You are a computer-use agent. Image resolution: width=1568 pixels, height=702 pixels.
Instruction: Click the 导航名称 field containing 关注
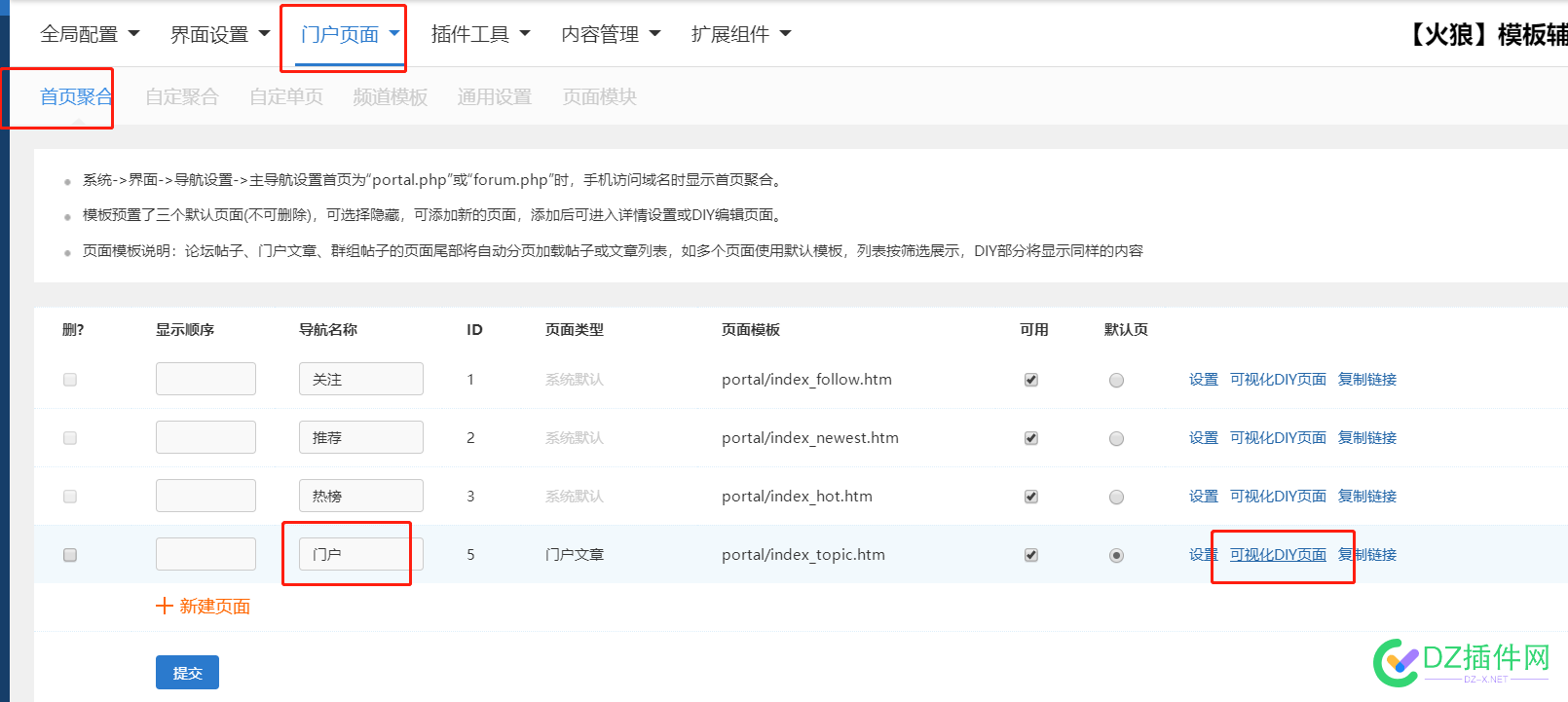coord(361,379)
